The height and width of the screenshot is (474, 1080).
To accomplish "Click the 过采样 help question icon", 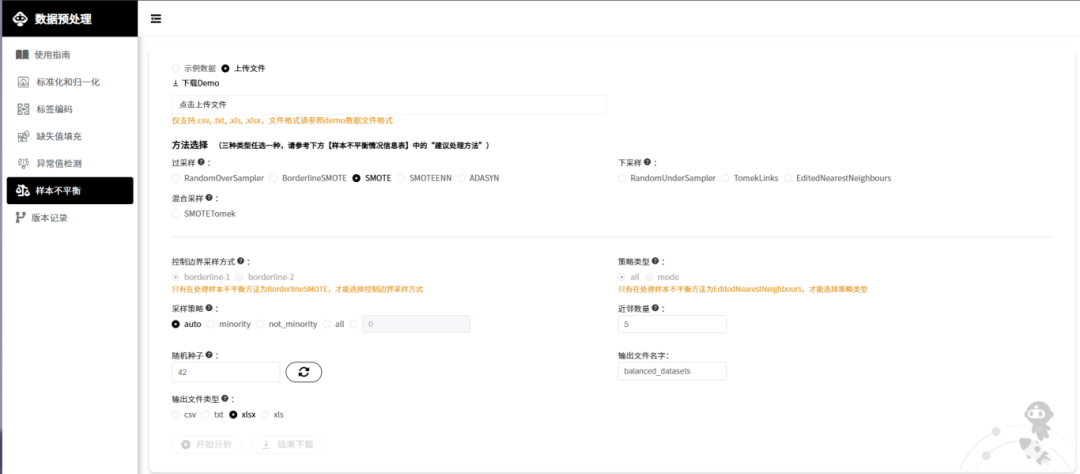I will pos(201,162).
